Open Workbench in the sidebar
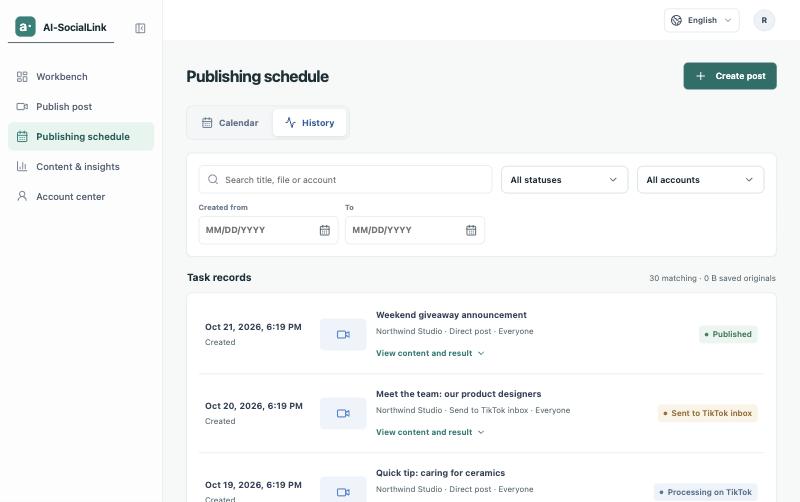Image resolution: width=800 pixels, height=502 pixels. click(81, 77)
